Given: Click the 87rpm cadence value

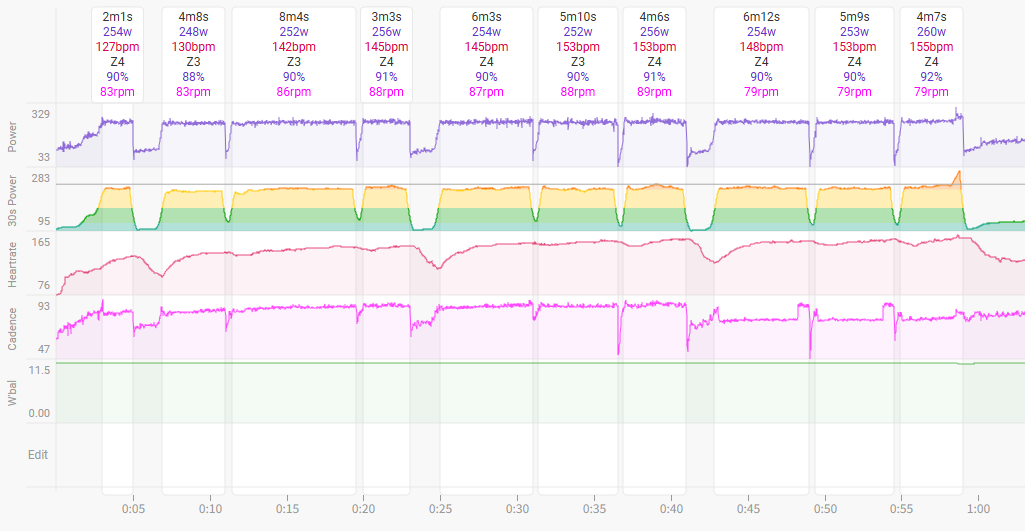Looking at the screenshot, I should [486, 92].
